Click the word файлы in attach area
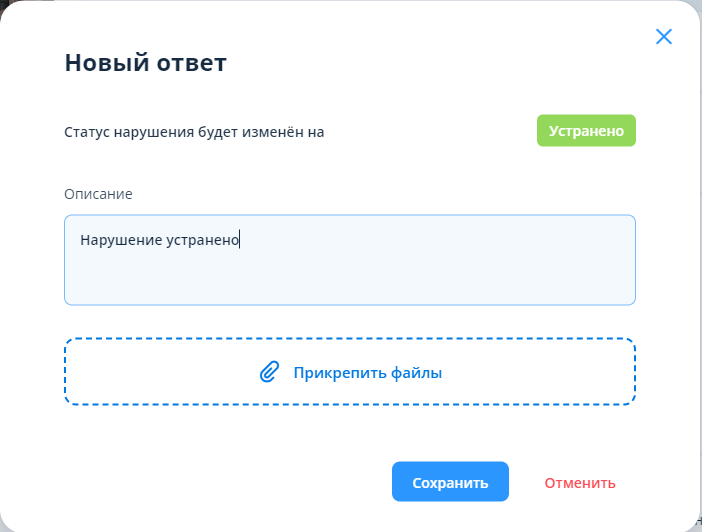This screenshot has width=702, height=532. (418, 373)
